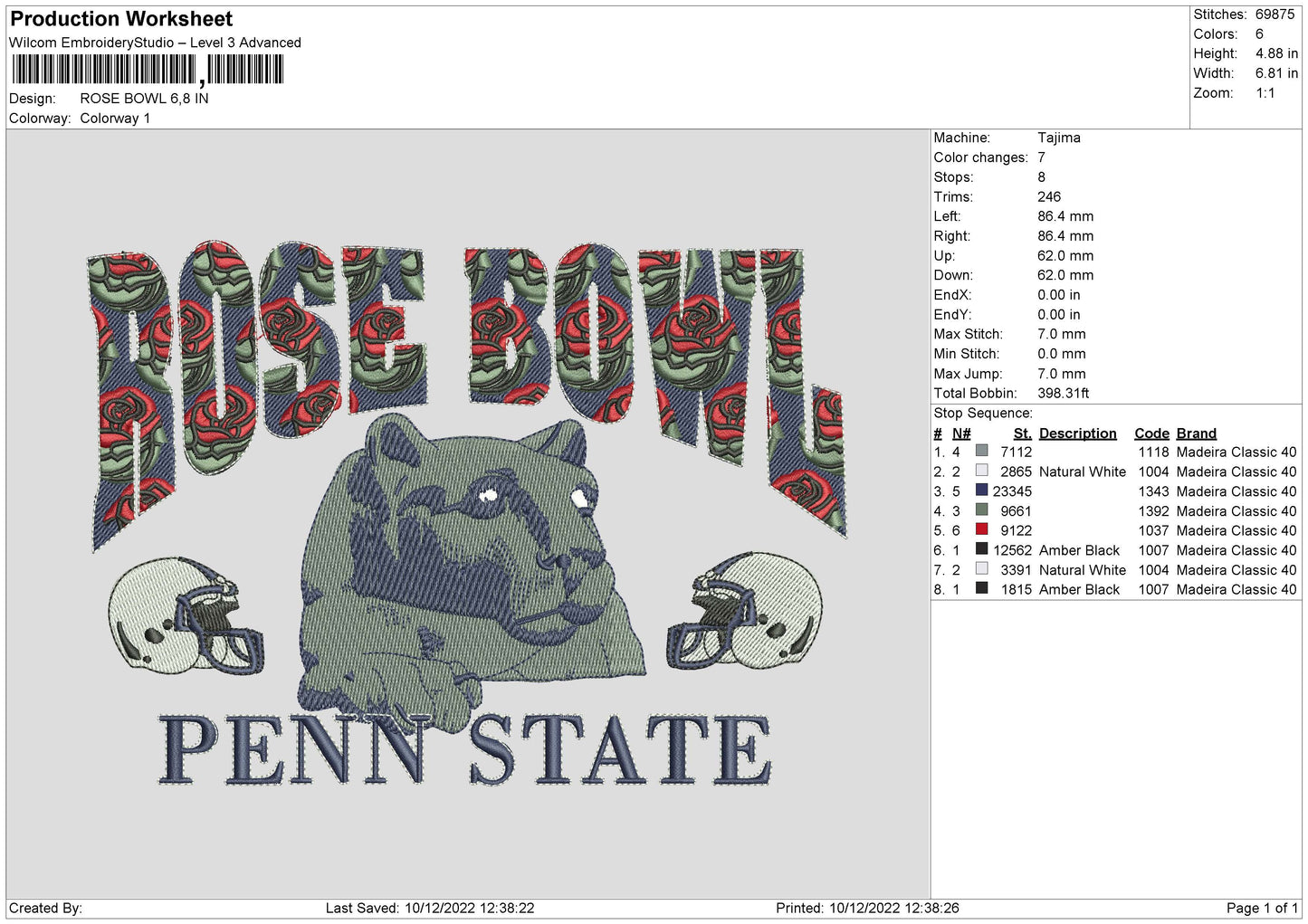Click design name 'ROSE BOWL 6,8 IN'
Screen dimensions: 1308x924
point(144,99)
